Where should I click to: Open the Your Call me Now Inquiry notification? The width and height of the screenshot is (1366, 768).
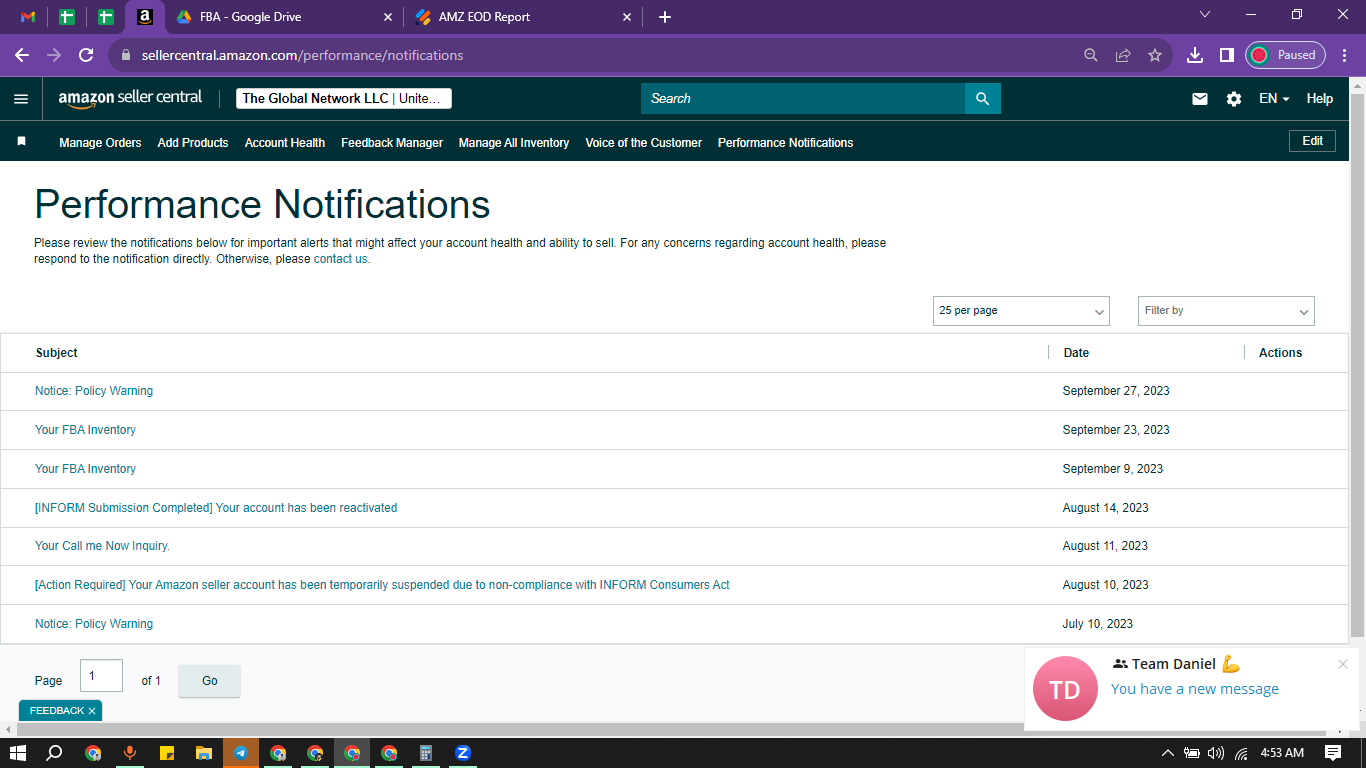(x=102, y=546)
